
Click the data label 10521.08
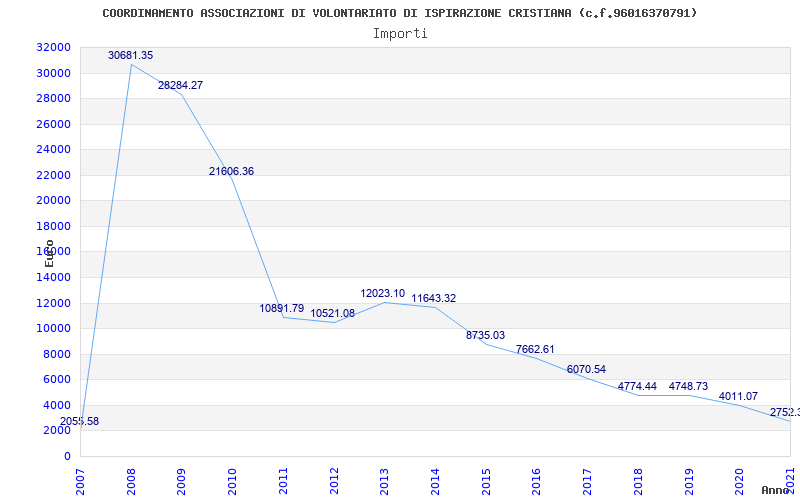(x=332, y=313)
